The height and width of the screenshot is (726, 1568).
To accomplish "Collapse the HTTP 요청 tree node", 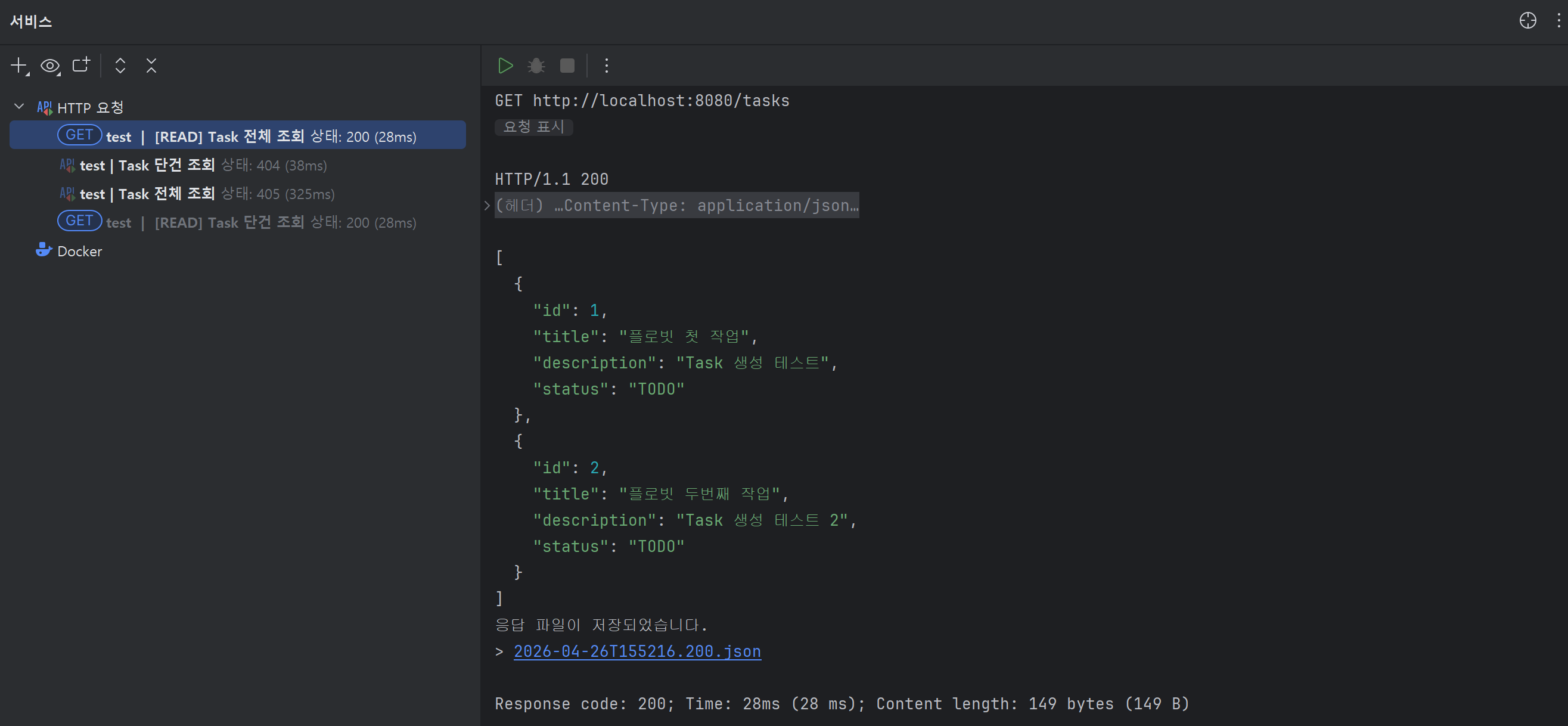I will 19,107.
